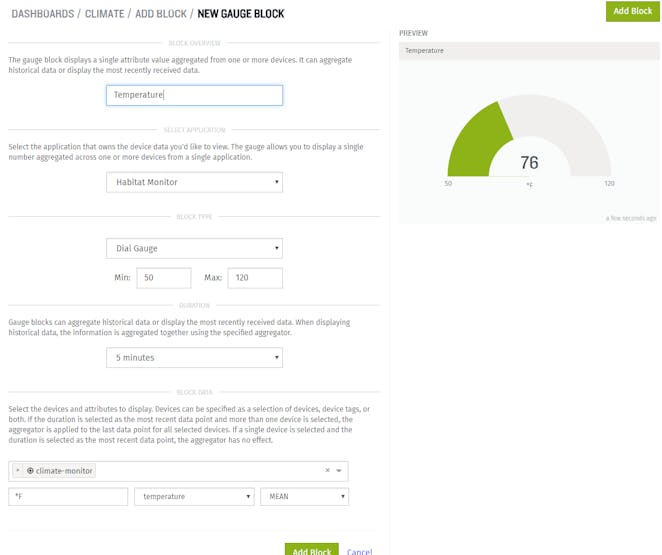Open the MEAN aggregator dropdown
662x555 pixels.
pyautogui.click(x=304, y=497)
